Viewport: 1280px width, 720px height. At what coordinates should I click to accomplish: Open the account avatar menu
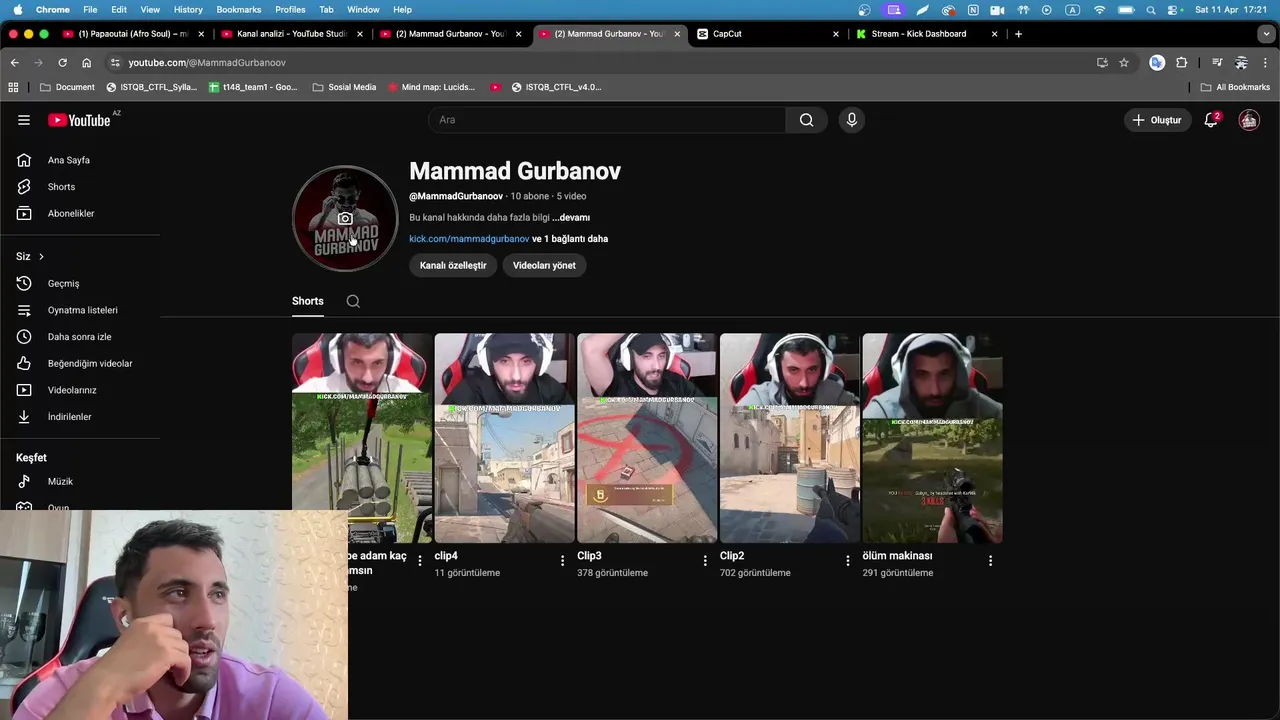point(1249,120)
